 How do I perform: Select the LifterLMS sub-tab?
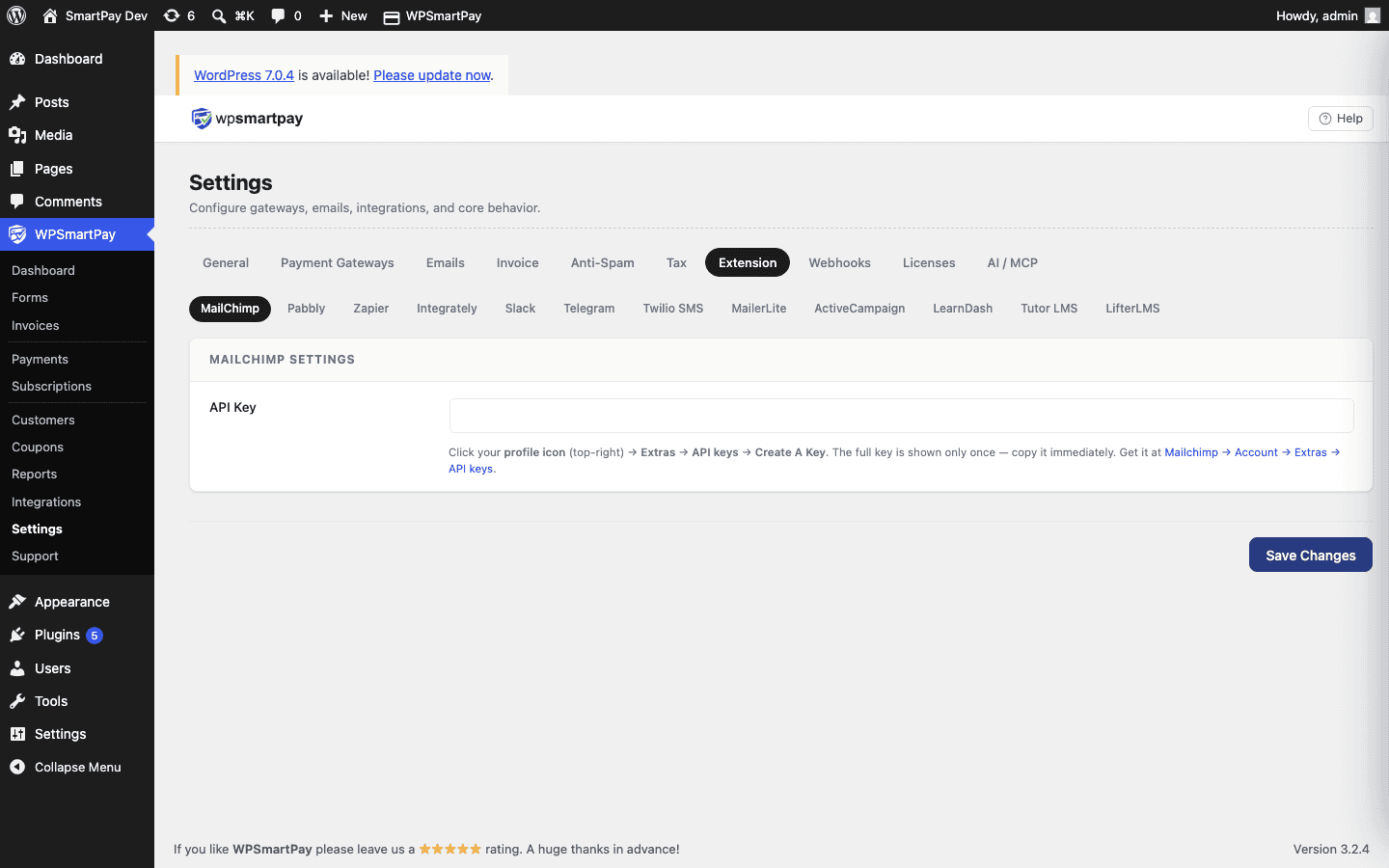1132,309
